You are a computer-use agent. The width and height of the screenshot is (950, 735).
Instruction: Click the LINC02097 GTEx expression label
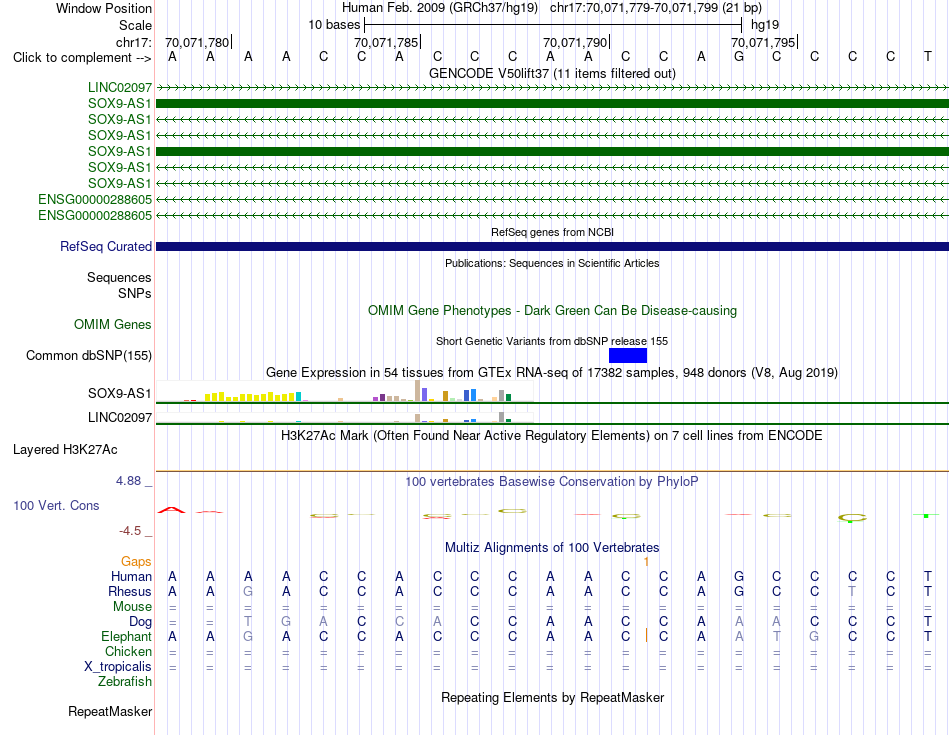pos(119,417)
